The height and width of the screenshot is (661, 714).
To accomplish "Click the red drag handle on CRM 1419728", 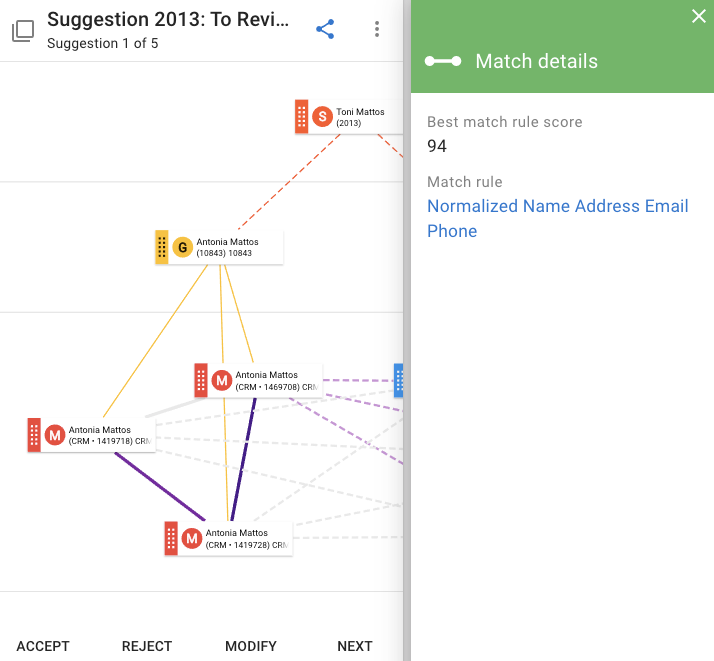I will [171, 538].
